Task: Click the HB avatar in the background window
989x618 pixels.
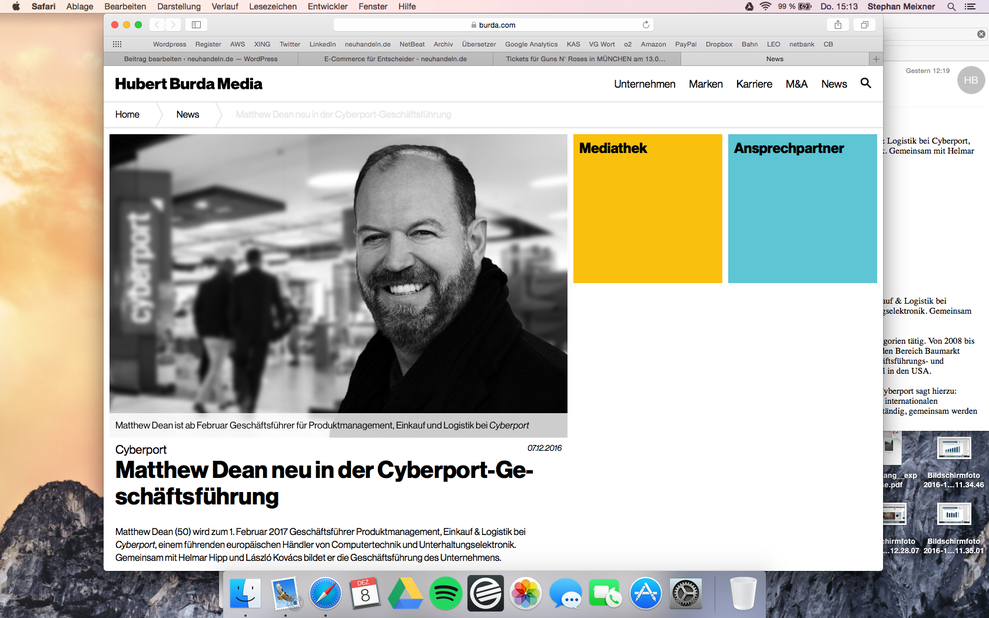Action: point(971,80)
